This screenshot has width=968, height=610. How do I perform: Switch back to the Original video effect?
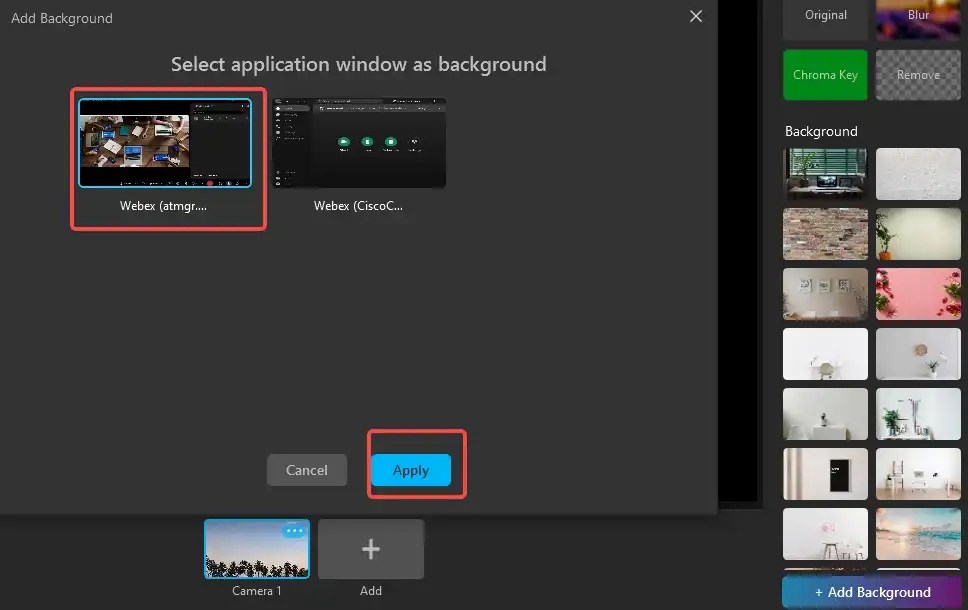coord(825,15)
